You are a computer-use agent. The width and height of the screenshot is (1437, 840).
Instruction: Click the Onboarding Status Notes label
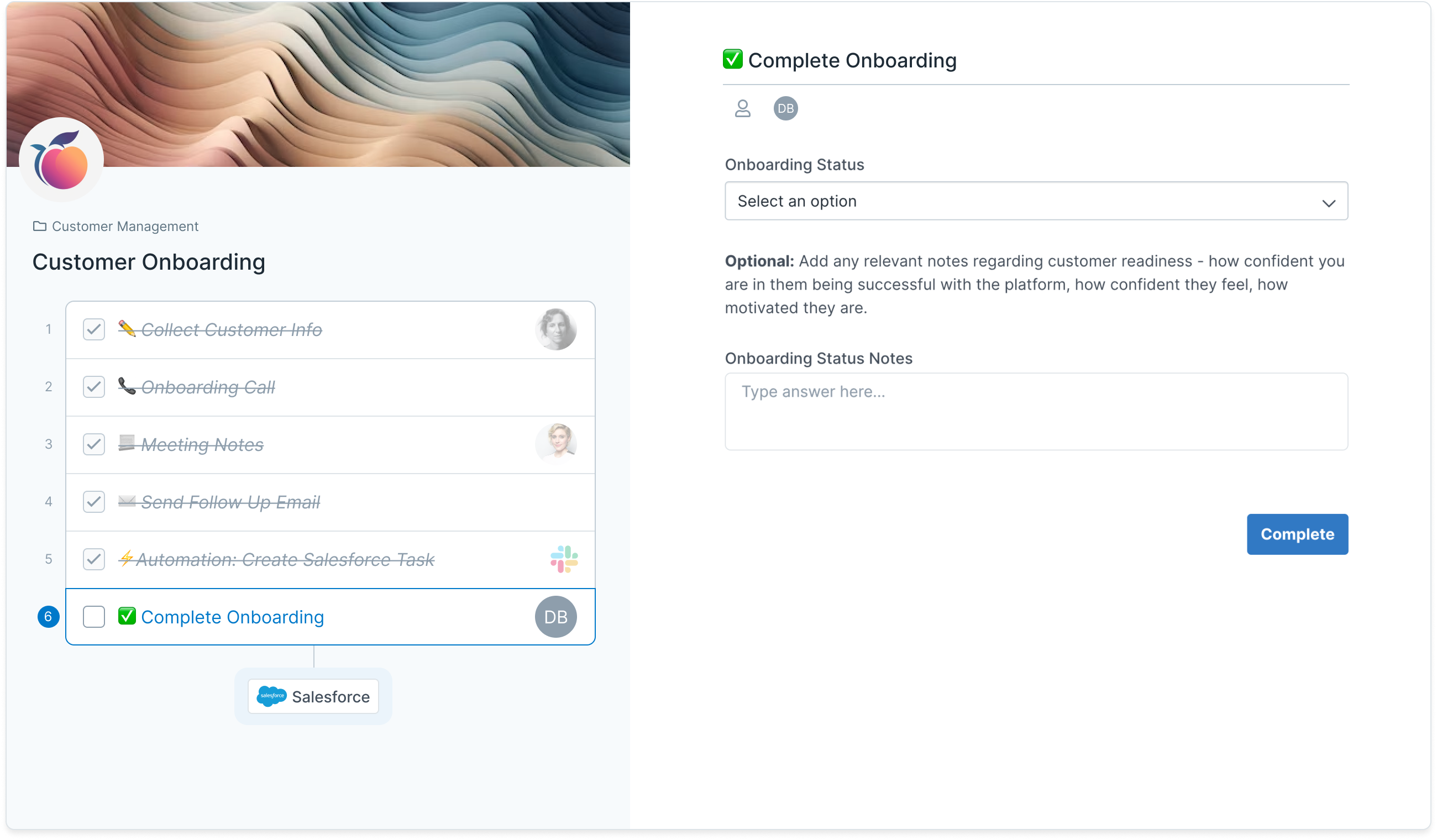[x=819, y=359]
